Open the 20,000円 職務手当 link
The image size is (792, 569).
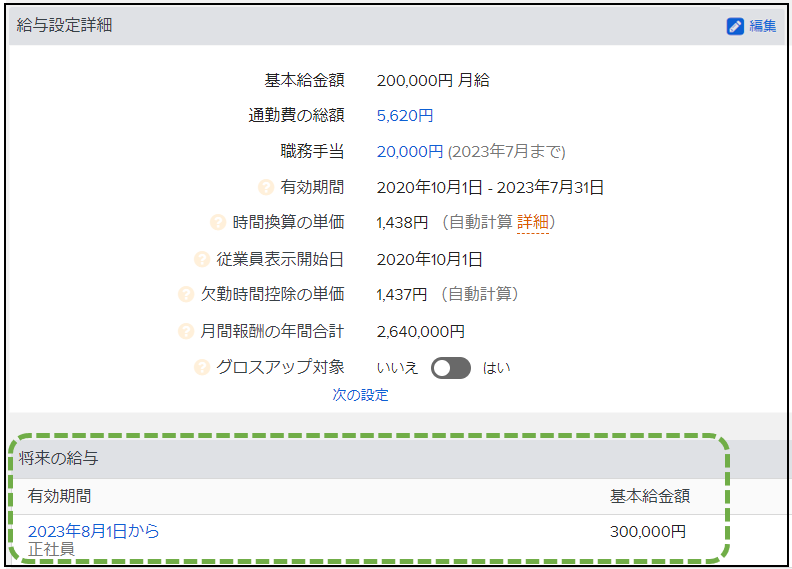point(409,152)
